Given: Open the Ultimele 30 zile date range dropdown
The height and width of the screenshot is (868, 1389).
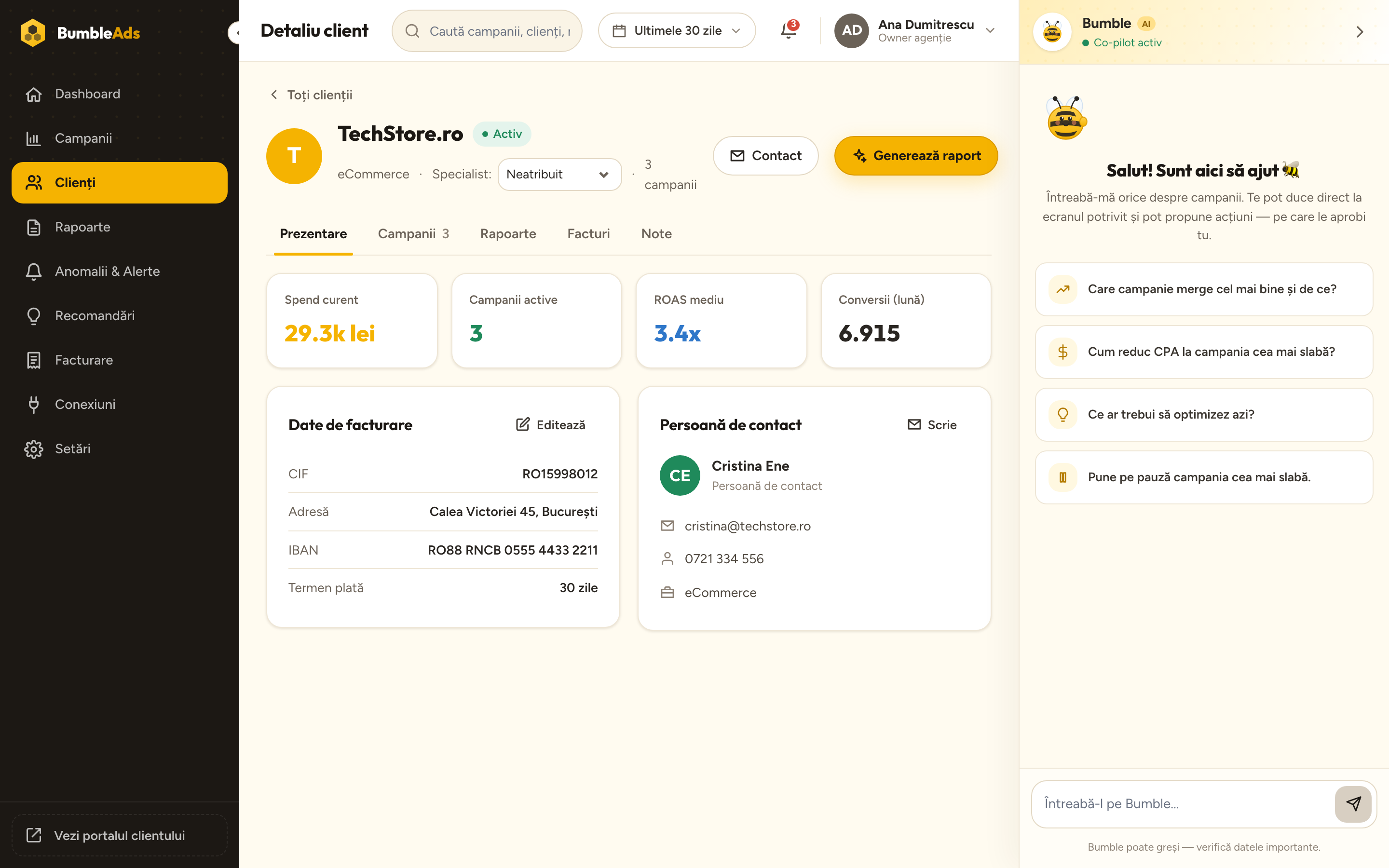Looking at the screenshot, I should 677,31.
